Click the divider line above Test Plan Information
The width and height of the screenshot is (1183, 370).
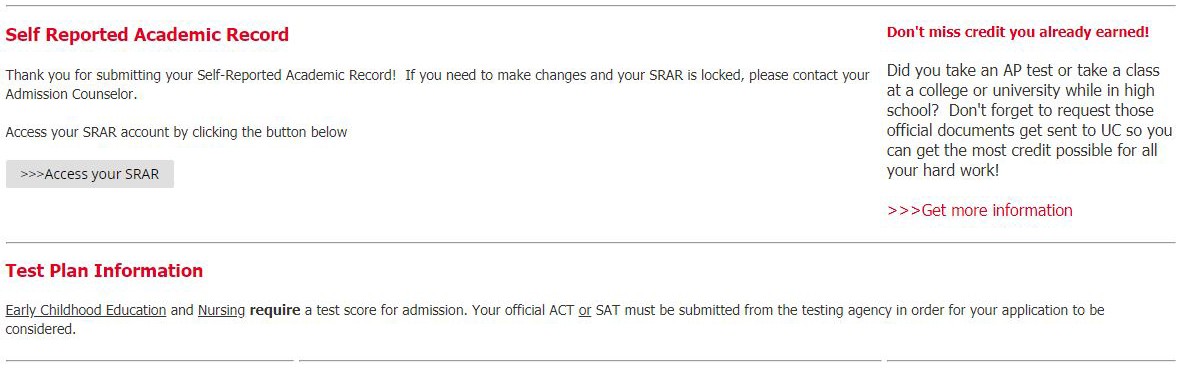590,242
